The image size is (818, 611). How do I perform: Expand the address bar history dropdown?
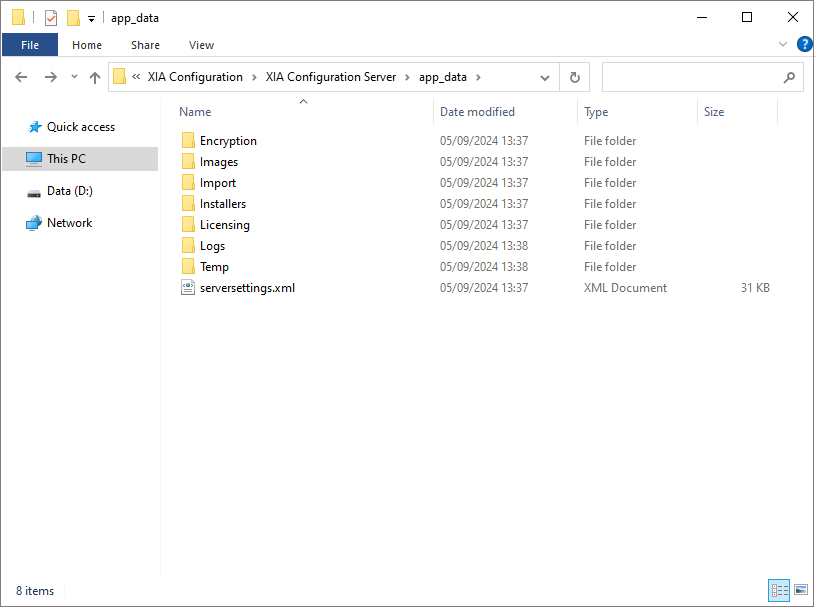coord(545,78)
